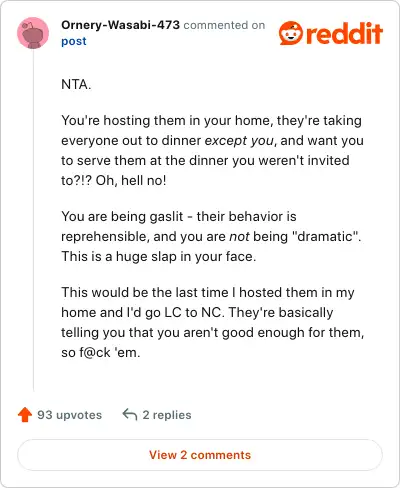Click the gray "commented on" text
The image size is (400, 488).
point(224,25)
